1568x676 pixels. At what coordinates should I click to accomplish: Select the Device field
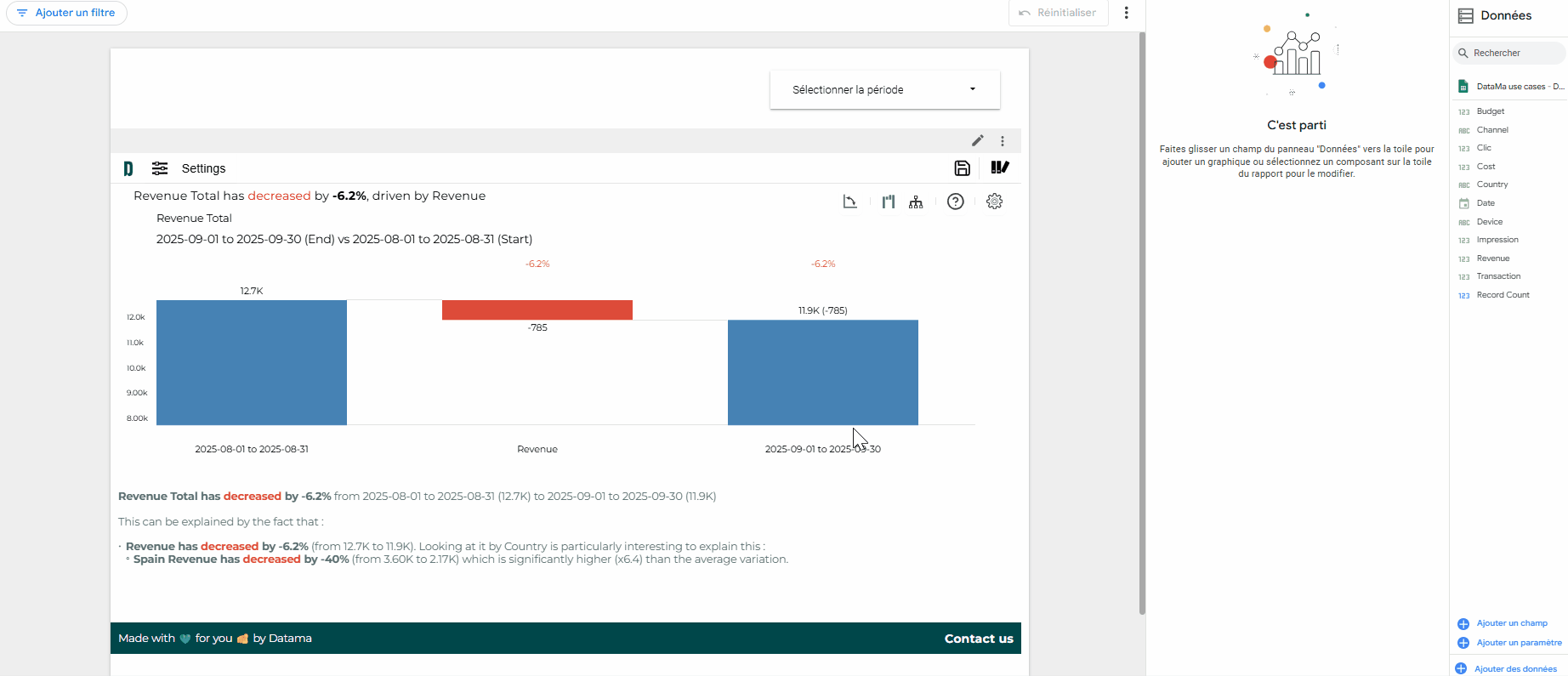[x=1489, y=222]
